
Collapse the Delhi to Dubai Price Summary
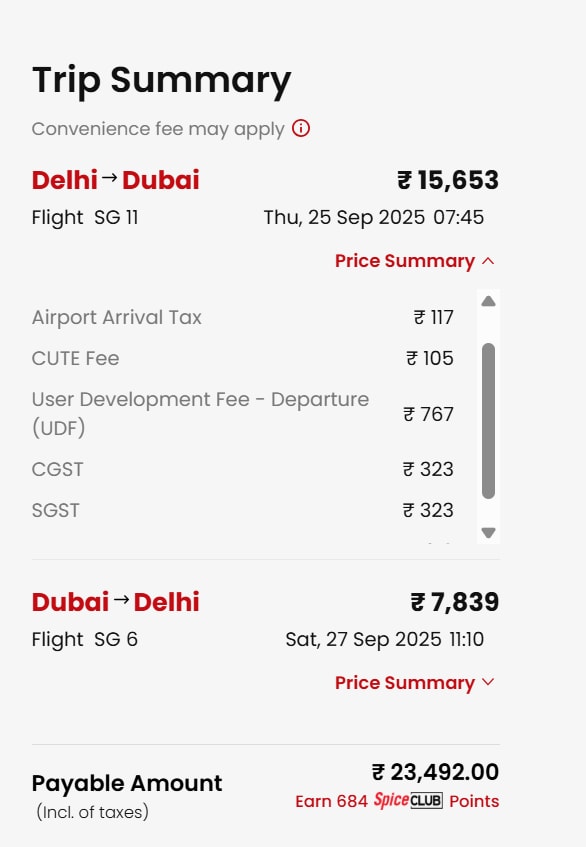(415, 261)
